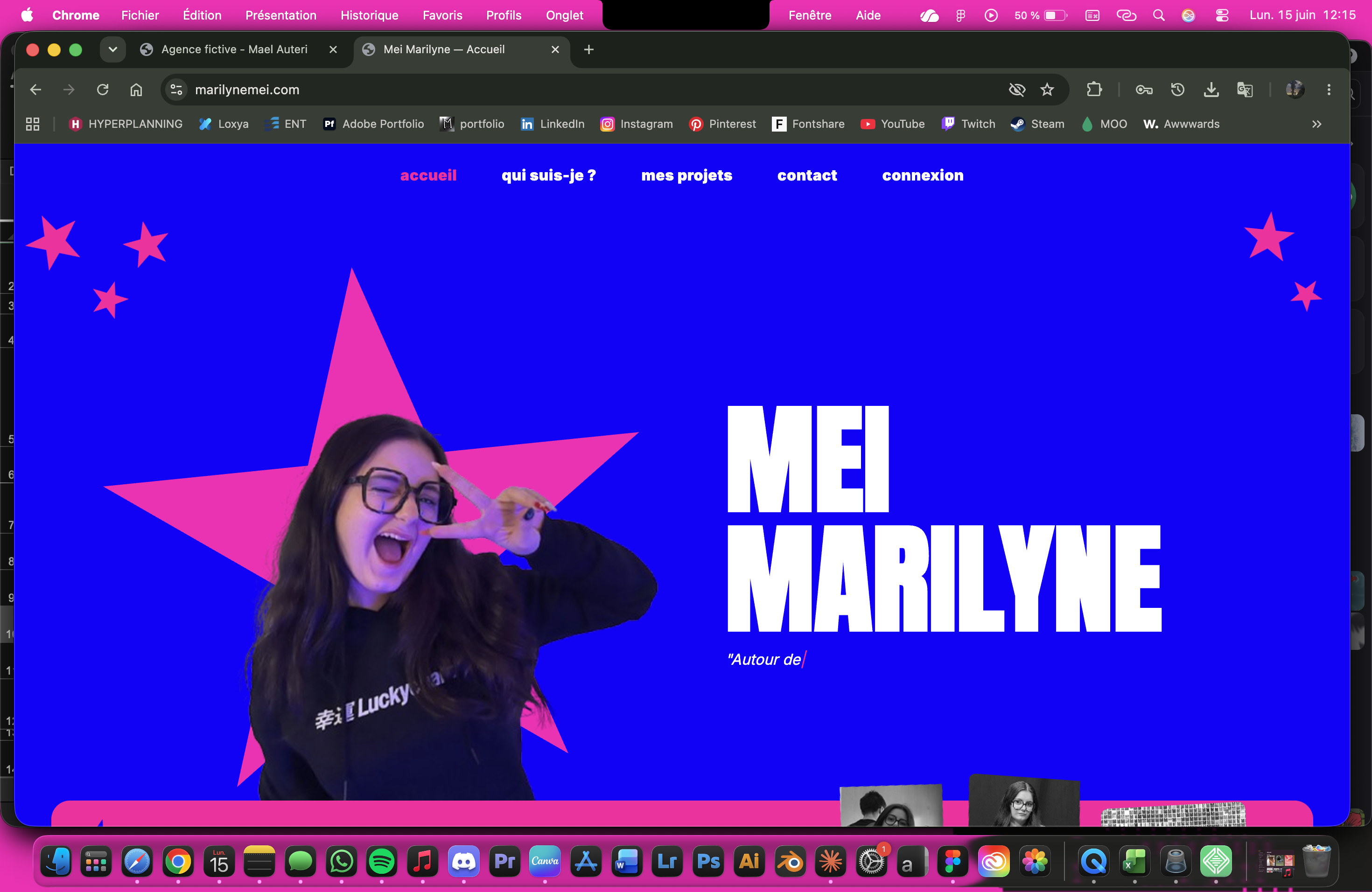Close the Mei Marilyne — Accueil tab
The height and width of the screenshot is (892, 1372).
(x=555, y=49)
